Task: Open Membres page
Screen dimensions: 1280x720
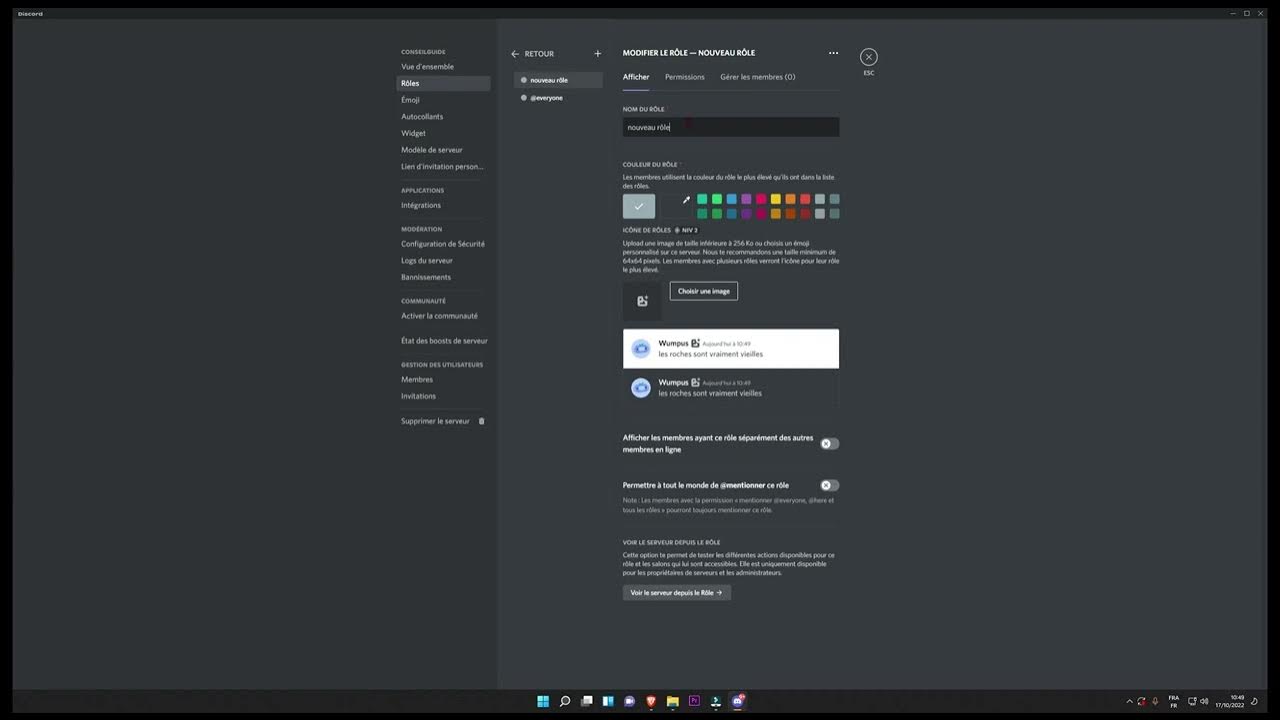Action: (x=443, y=380)
